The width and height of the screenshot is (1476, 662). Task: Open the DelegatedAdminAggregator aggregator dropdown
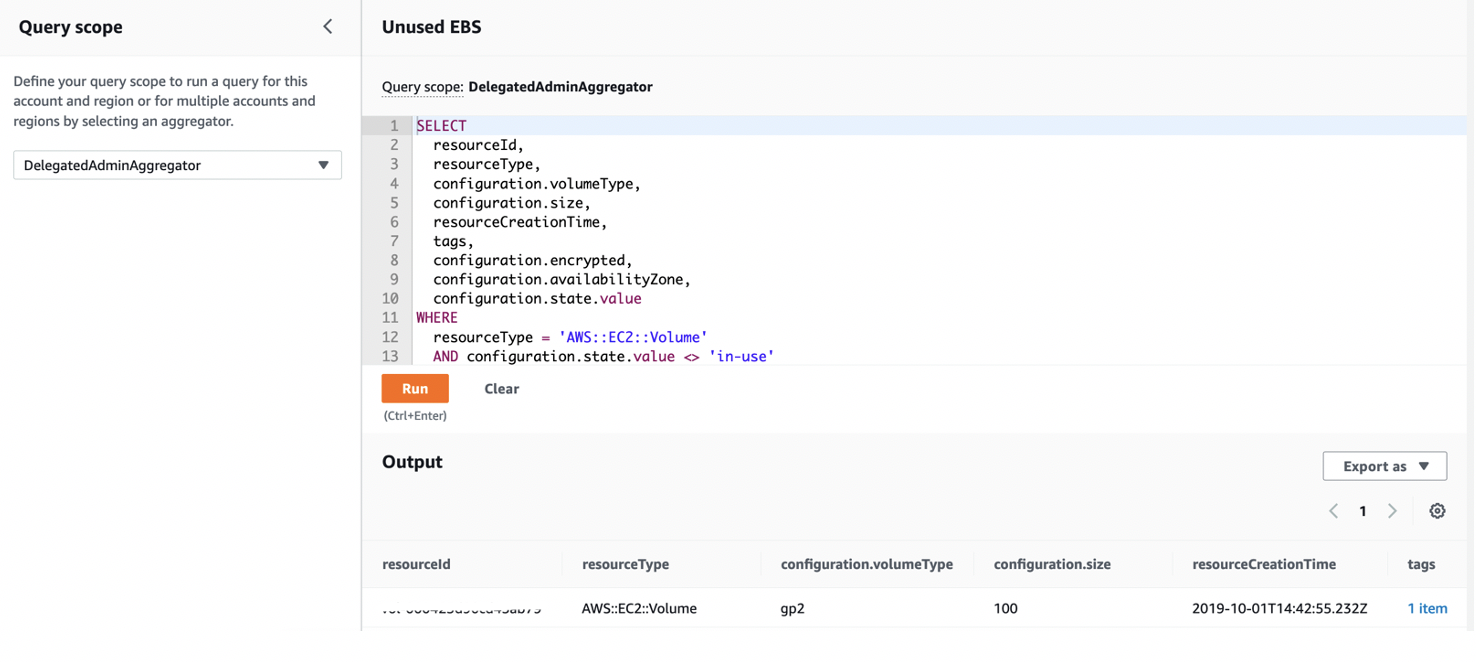(177, 164)
